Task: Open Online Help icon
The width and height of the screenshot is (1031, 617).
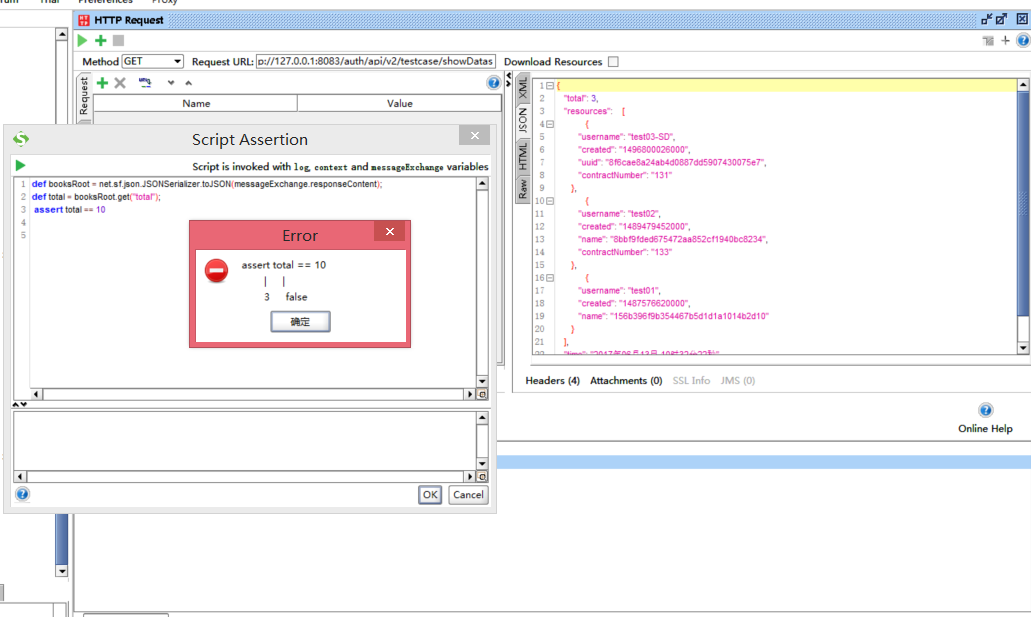Action: click(x=985, y=410)
